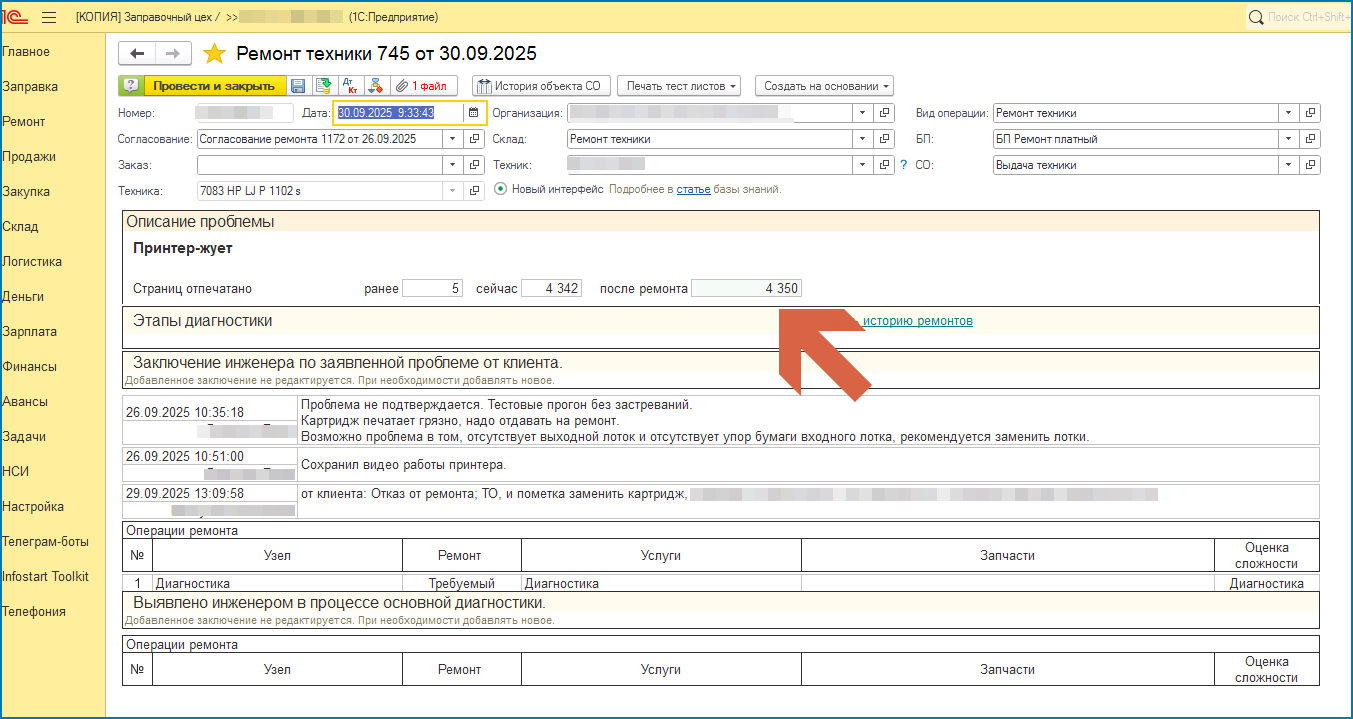Open Телеграм-боты section in sidebar
Image resolution: width=1353 pixels, height=719 pixels.
(x=45, y=542)
